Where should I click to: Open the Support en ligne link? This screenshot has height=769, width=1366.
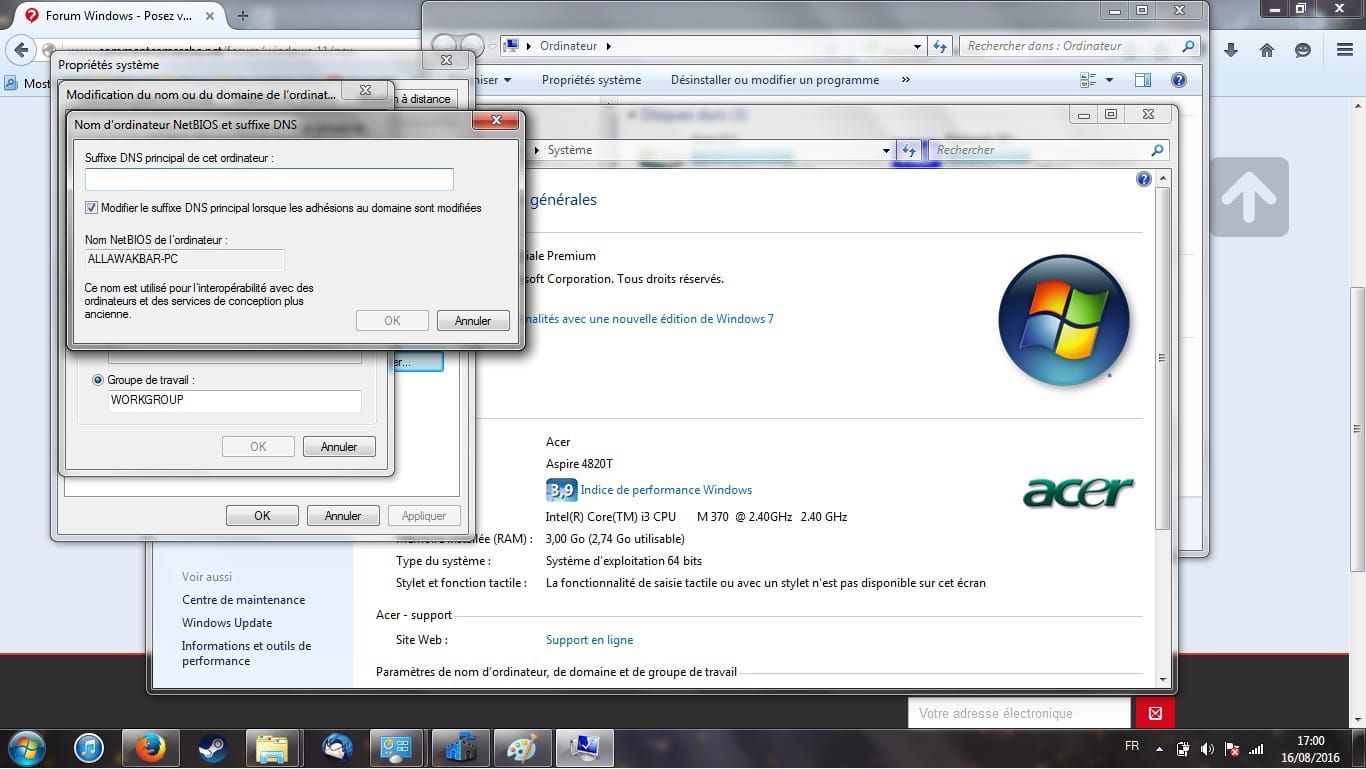click(589, 640)
